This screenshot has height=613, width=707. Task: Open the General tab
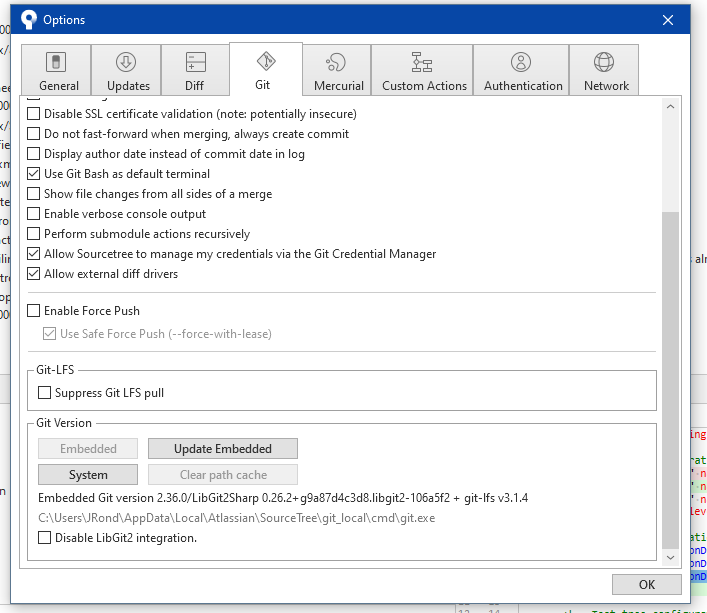pyautogui.click(x=56, y=70)
